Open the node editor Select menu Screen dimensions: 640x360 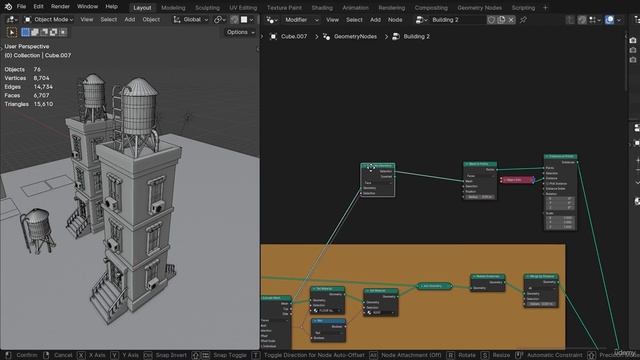[354, 20]
